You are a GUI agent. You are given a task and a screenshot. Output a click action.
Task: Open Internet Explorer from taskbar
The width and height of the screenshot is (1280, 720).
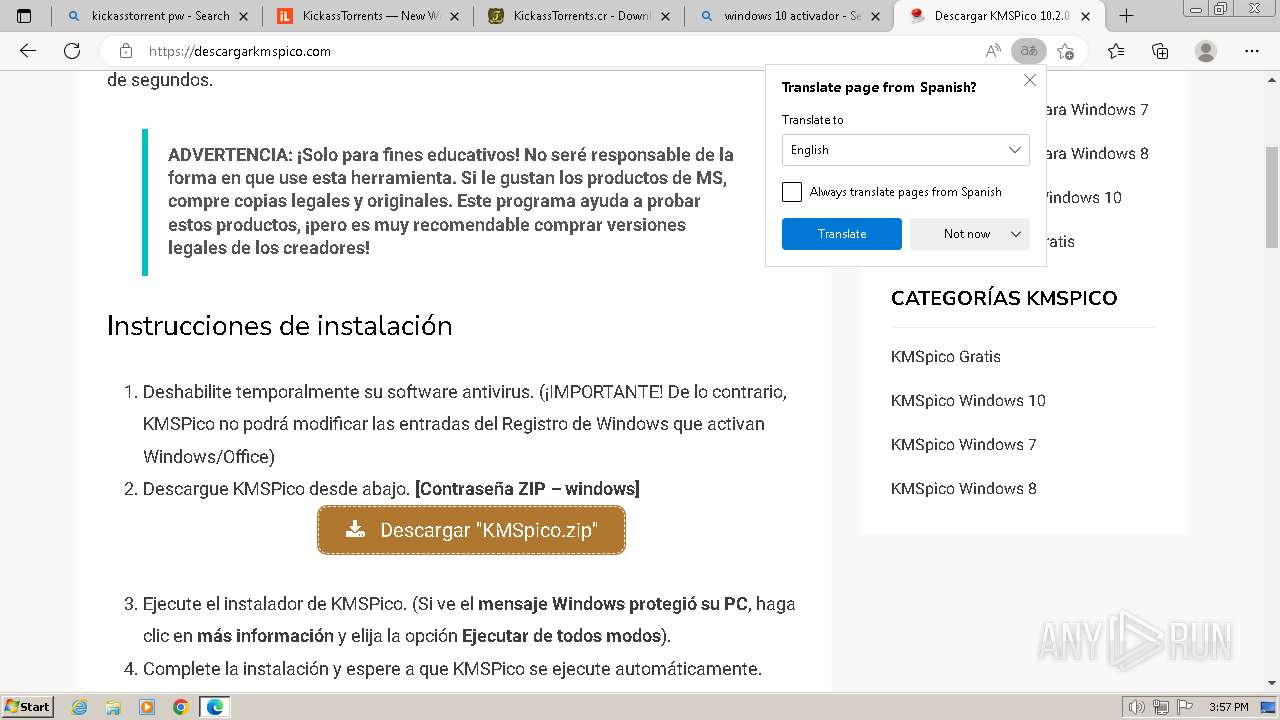pyautogui.click(x=80, y=707)
